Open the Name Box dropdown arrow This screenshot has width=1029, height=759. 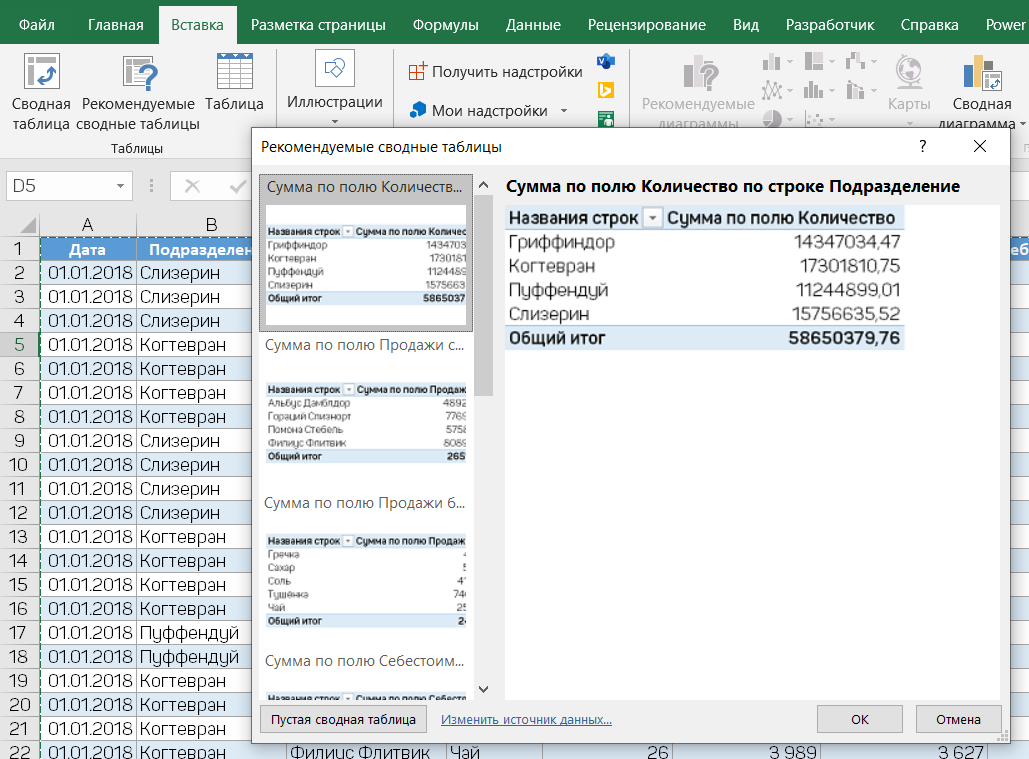(x=121, y=186)
